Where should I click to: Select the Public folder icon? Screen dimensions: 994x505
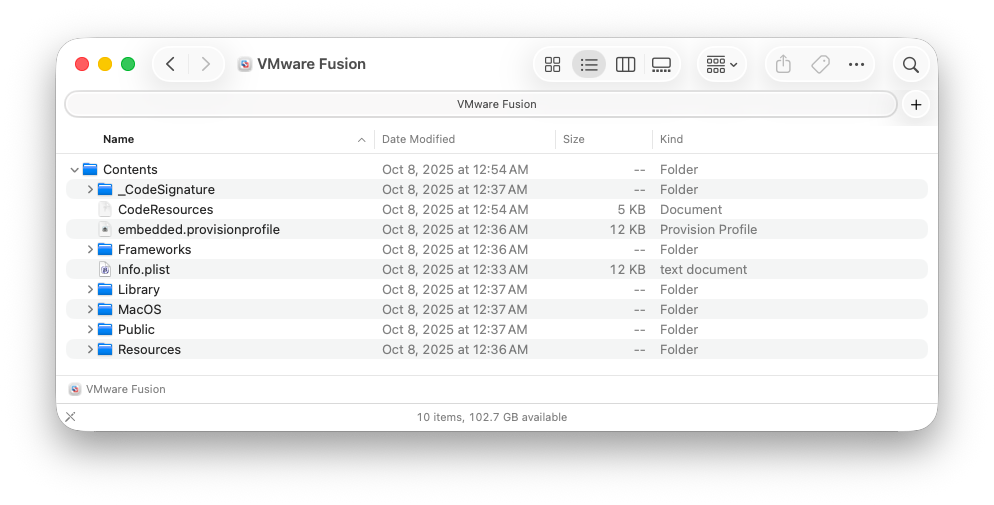tap(105, 329)
